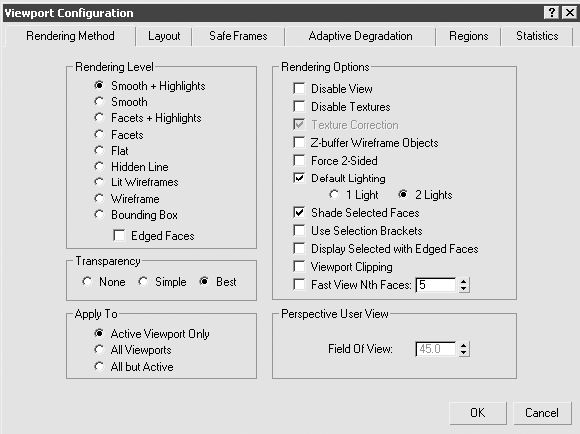The image size is (580, 434).
Task: Click the help question mark icon
Action: [x=552, y=13]
